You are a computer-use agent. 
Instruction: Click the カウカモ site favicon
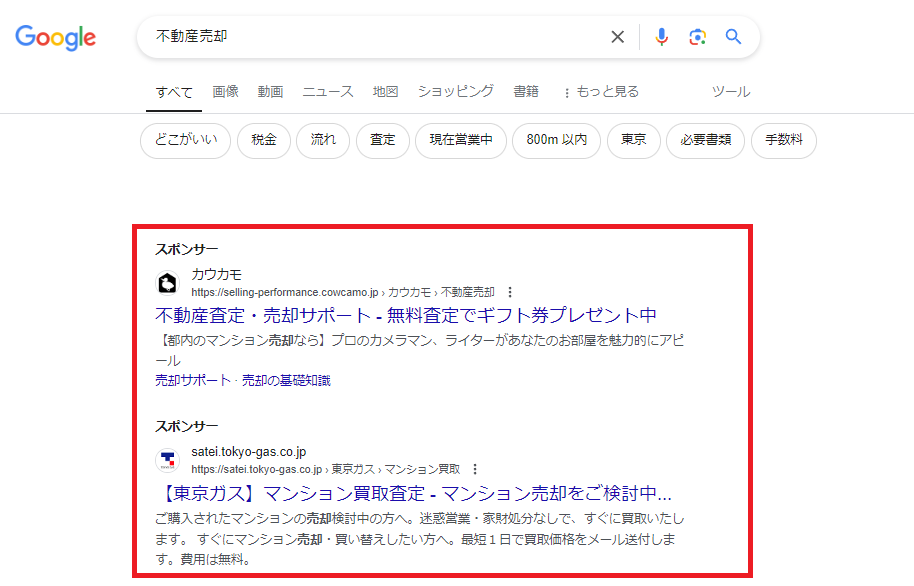(x=166, y=283)
